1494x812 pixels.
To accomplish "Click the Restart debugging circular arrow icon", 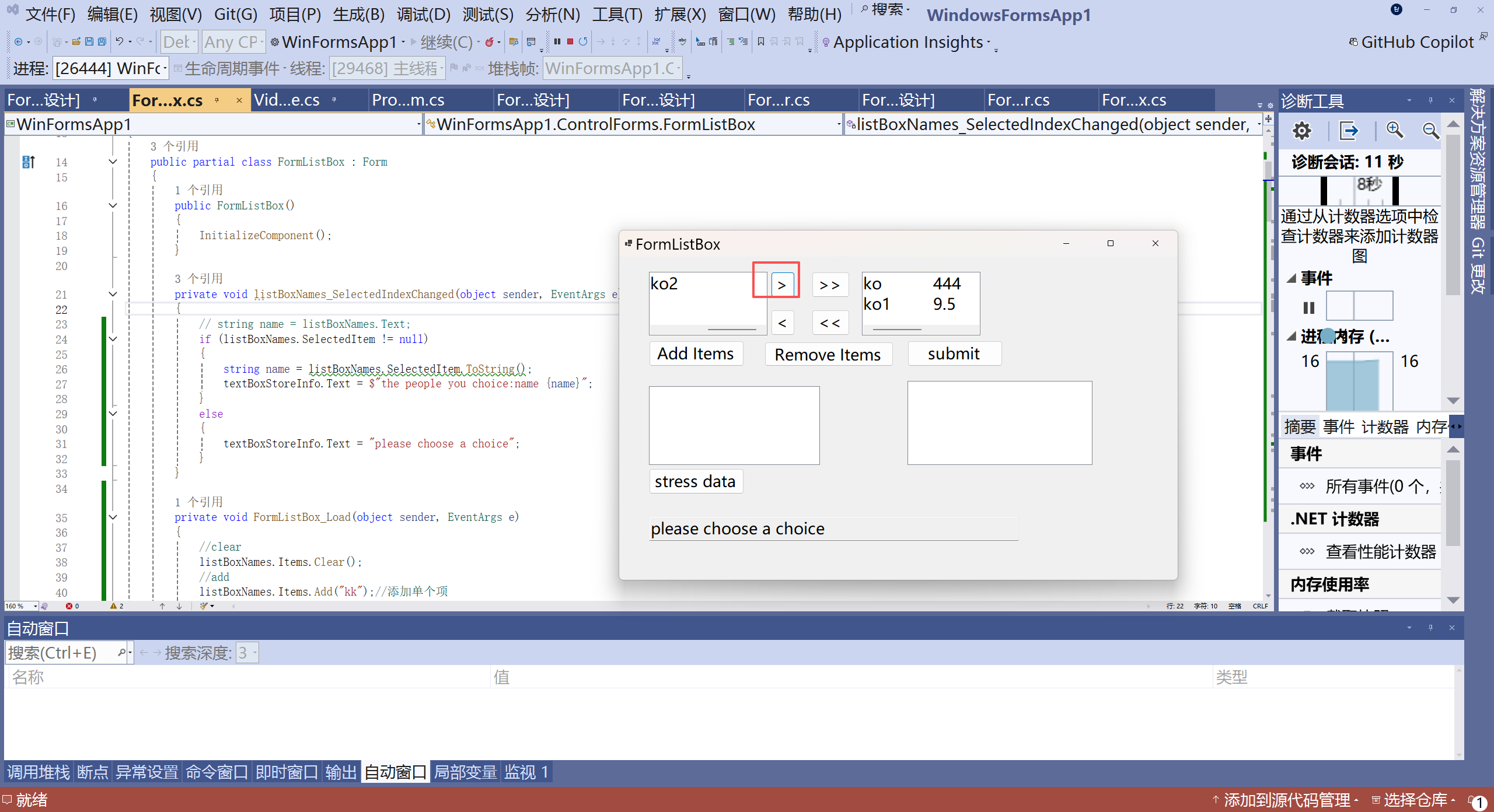I will click(583, 41).
